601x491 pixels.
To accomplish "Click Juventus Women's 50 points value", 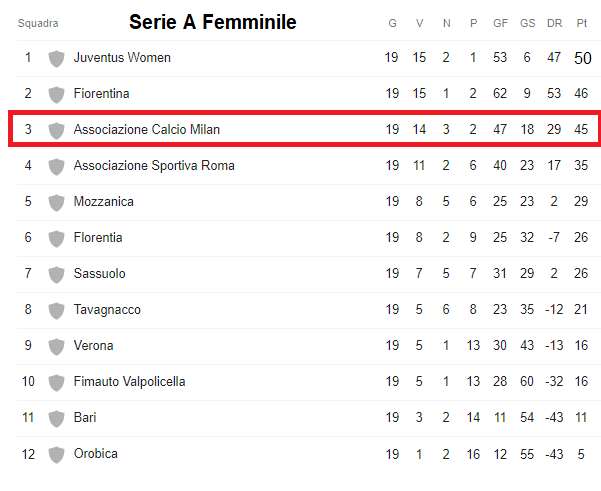I will (582, 58).
